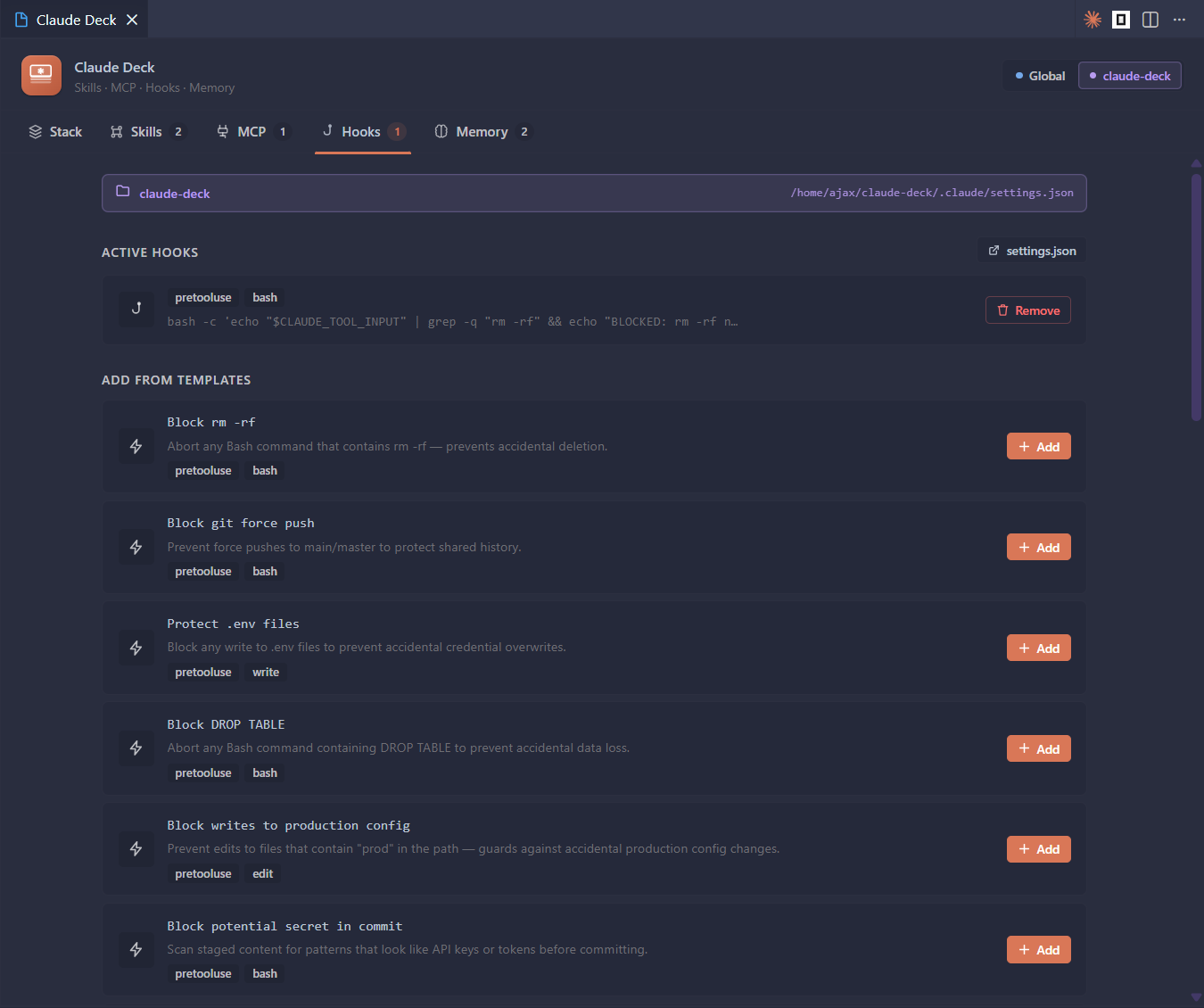Viewport: 1204px width, 1008px height.
Task: Select the Global scope toggle
Action: coord(1040,76)
